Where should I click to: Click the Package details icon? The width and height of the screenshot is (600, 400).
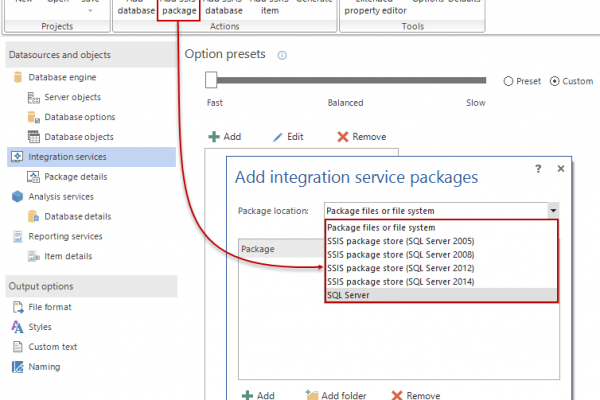(x=33, y=176)
